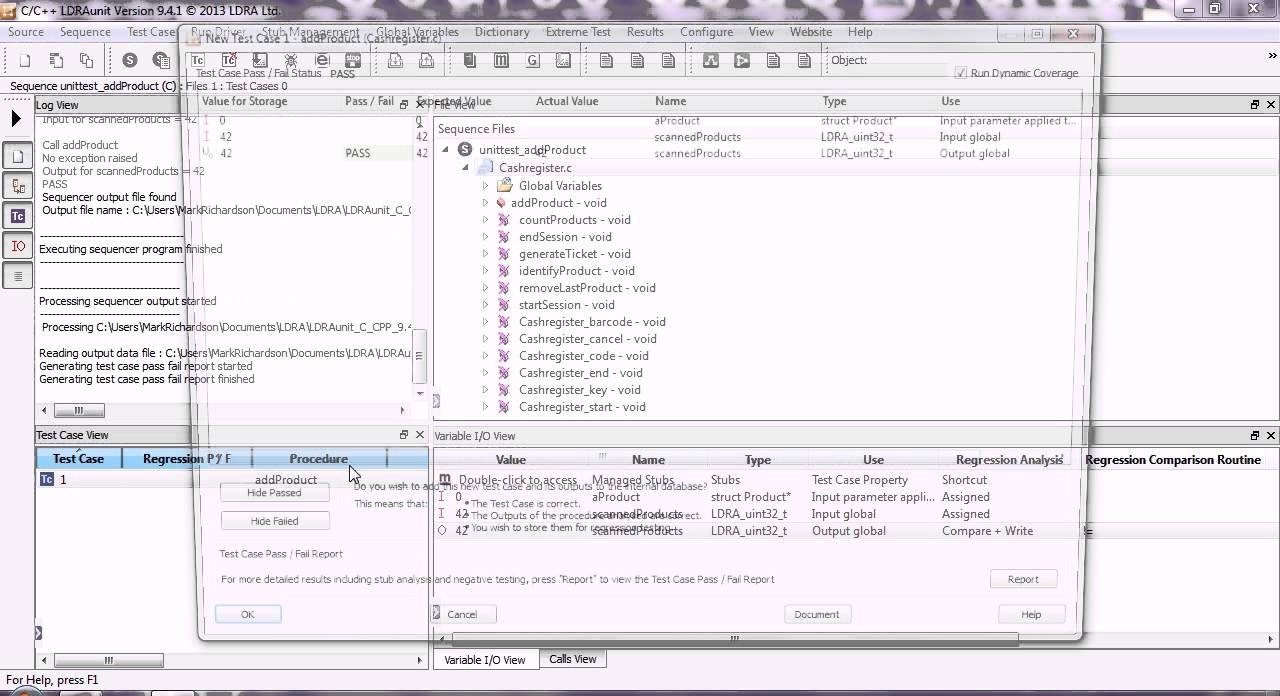
Task: Close the Variable I/O View panel
Action: [x=1271, y=436]
